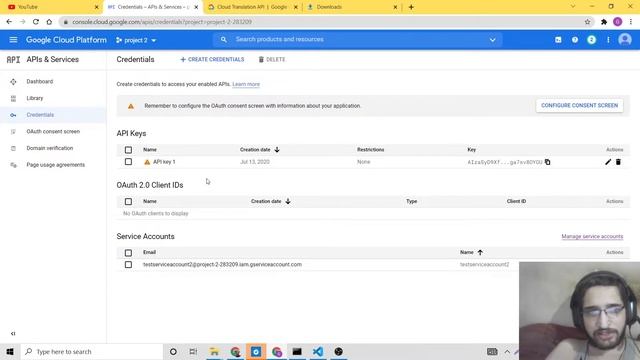This screenshot has width=640, height=360.
Task: Click CREATE CREDENTIALS button
Action: click(x=212, y=60)
